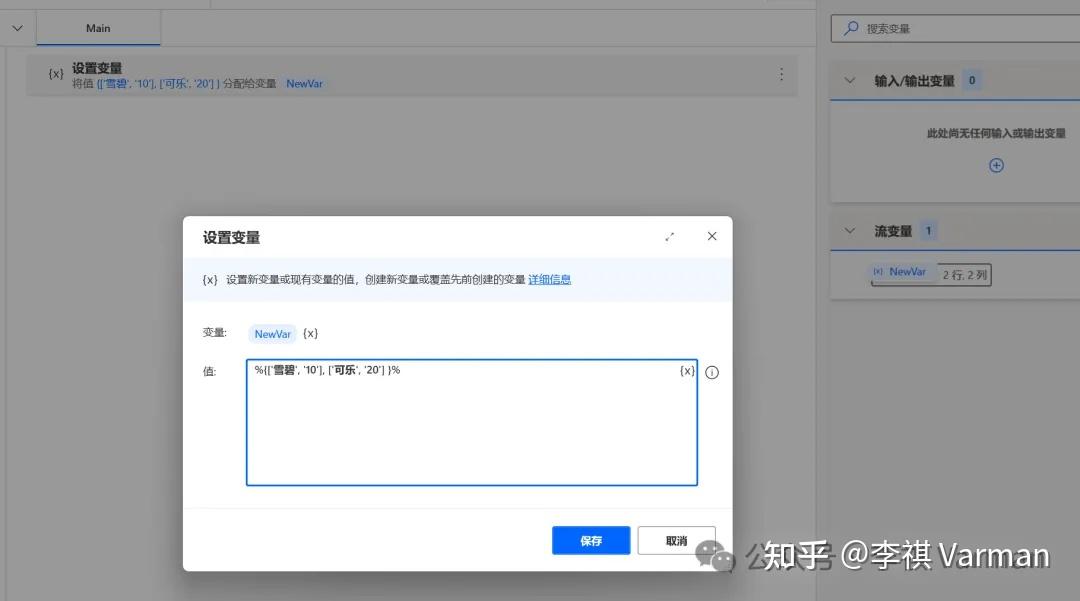
Task: Click the {x} icon on the 设置变量 flow action
Action: pos(55,73)
